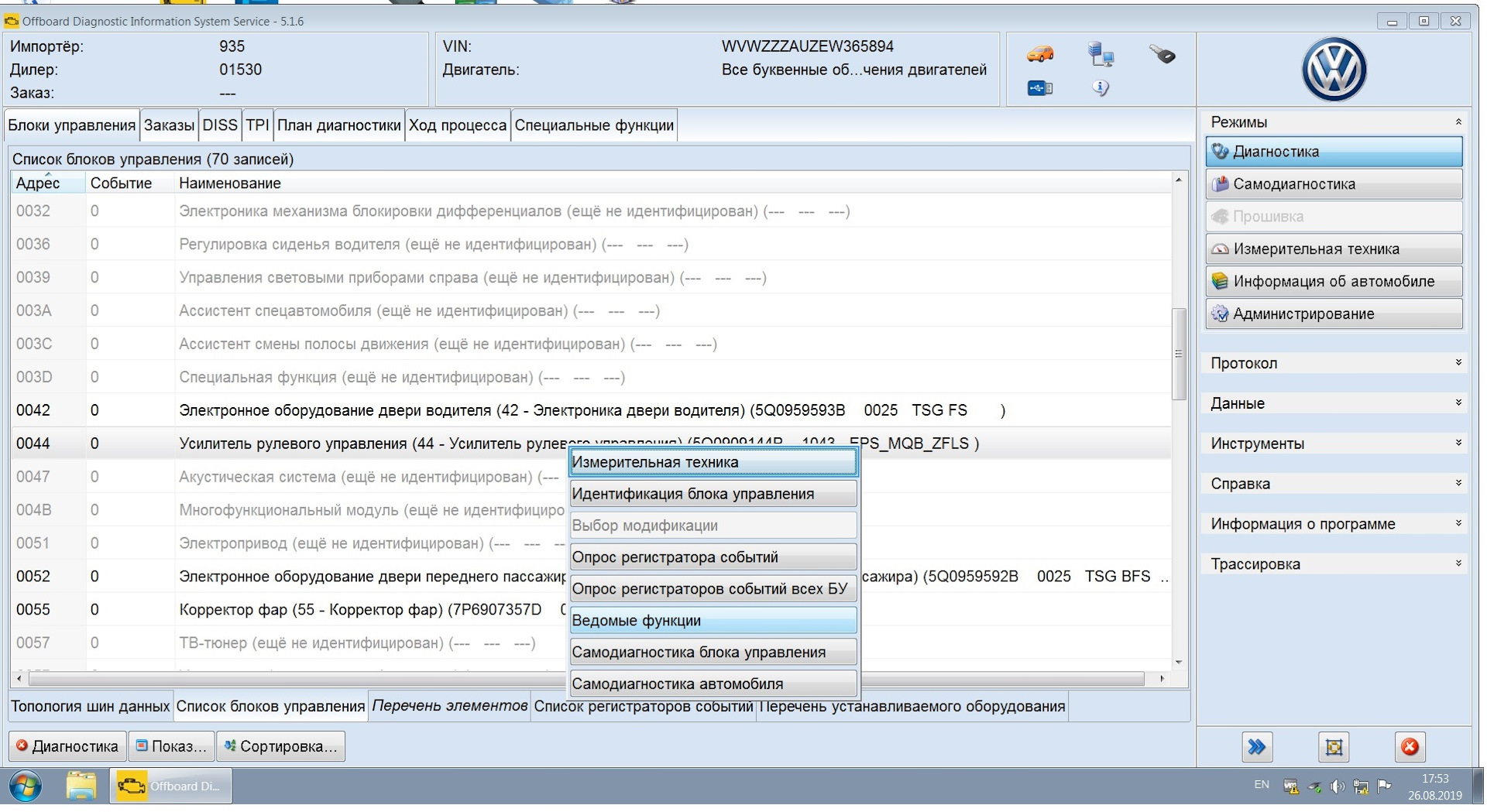Image resolution: width=1487 pixels, height=812 pixels.
Task: Click the orange car vehicle status icon
Action: pyautogui.click(x=1040, y=54)
